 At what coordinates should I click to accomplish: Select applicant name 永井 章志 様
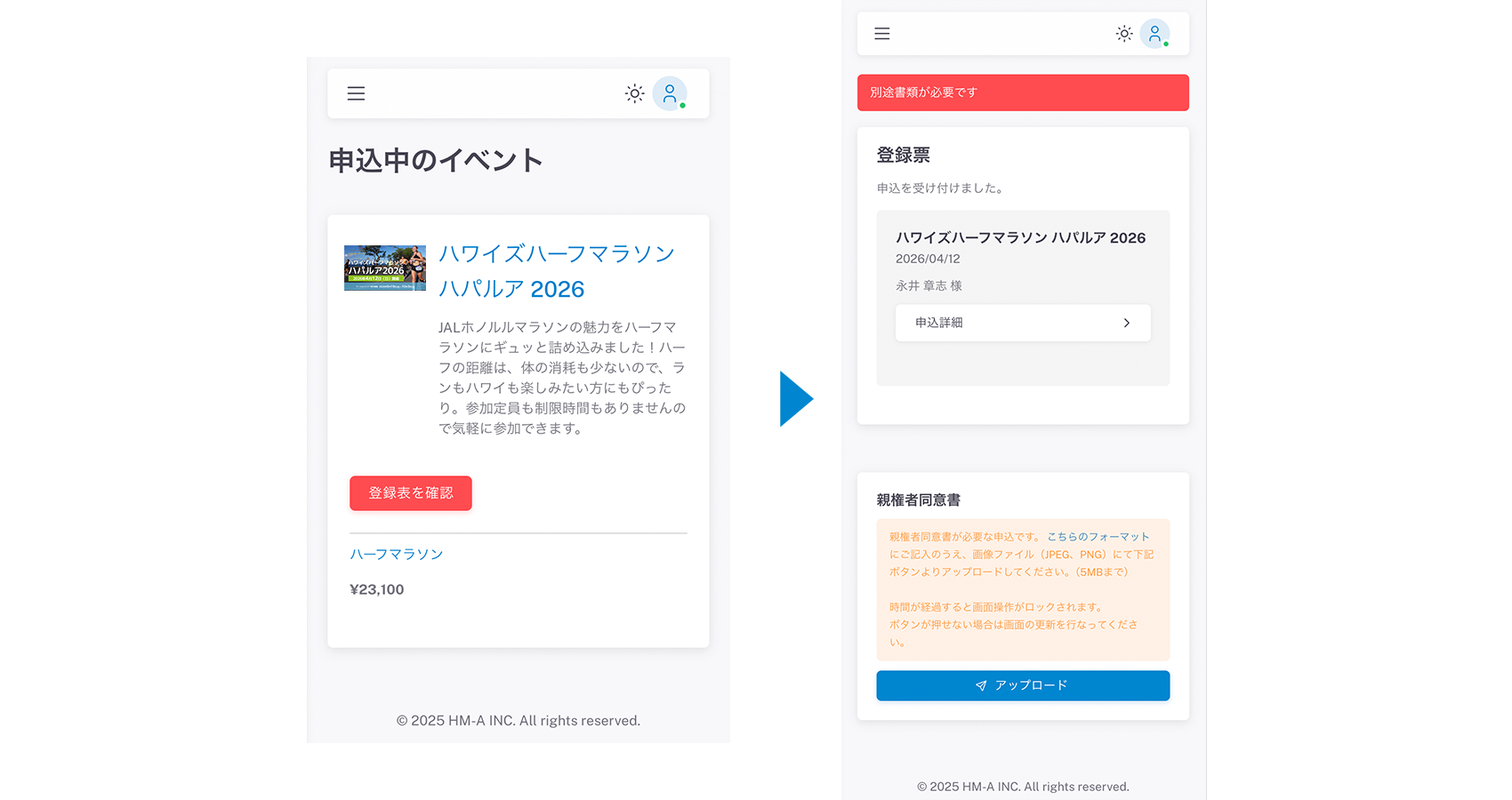pos(929,286)
